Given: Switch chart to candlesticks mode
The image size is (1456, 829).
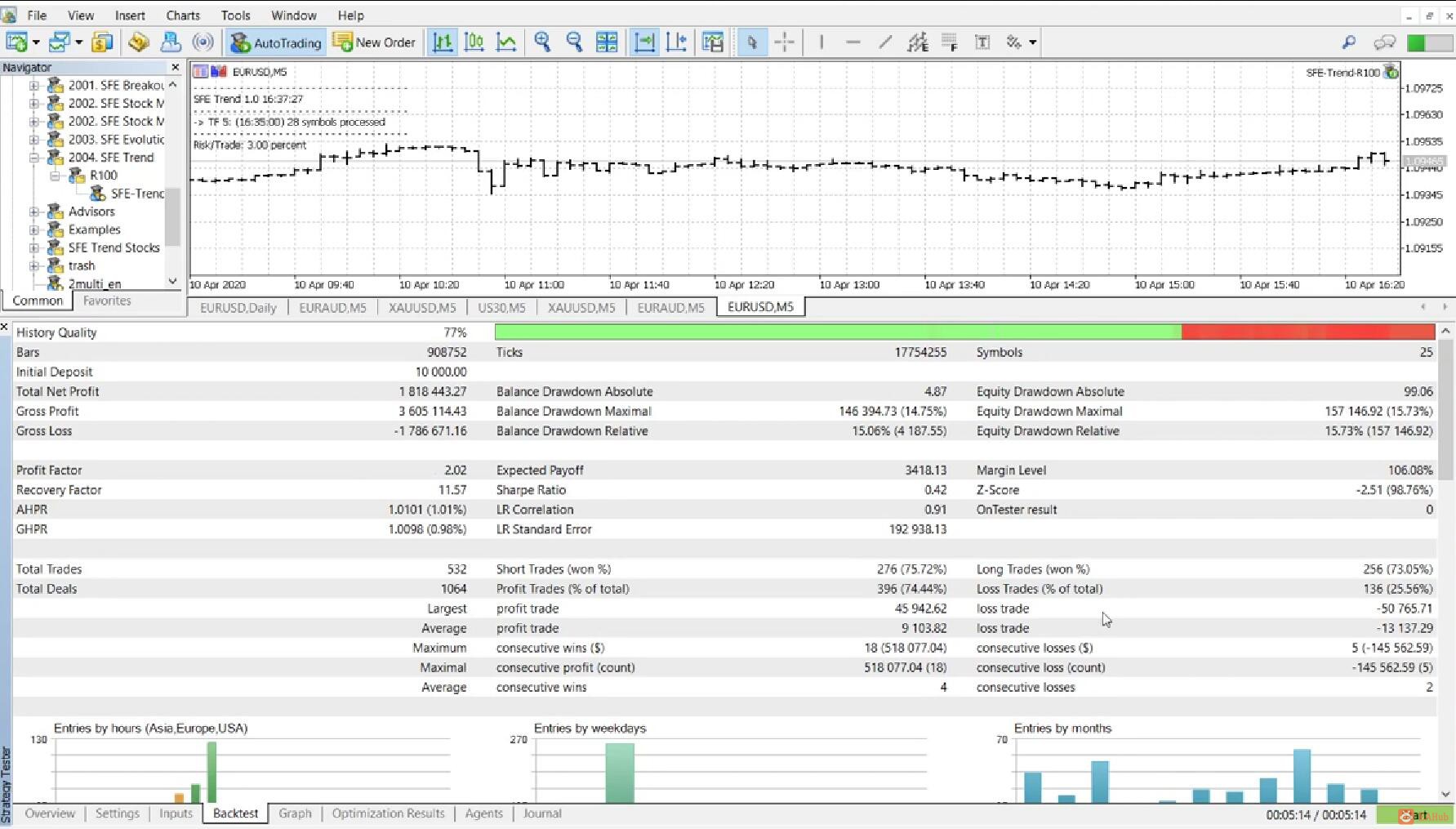Looking at the screenshot, I should pyautogui.click(x=474, y=42).
